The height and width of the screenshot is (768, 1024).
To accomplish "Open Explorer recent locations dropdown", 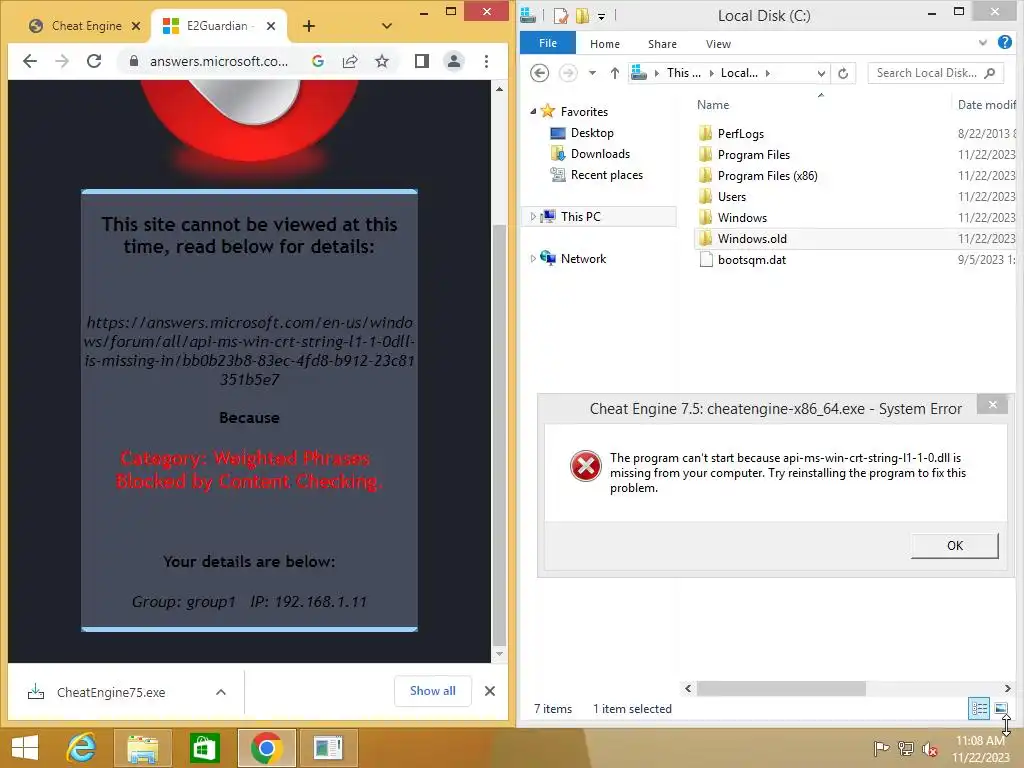I will pos(592,72).
